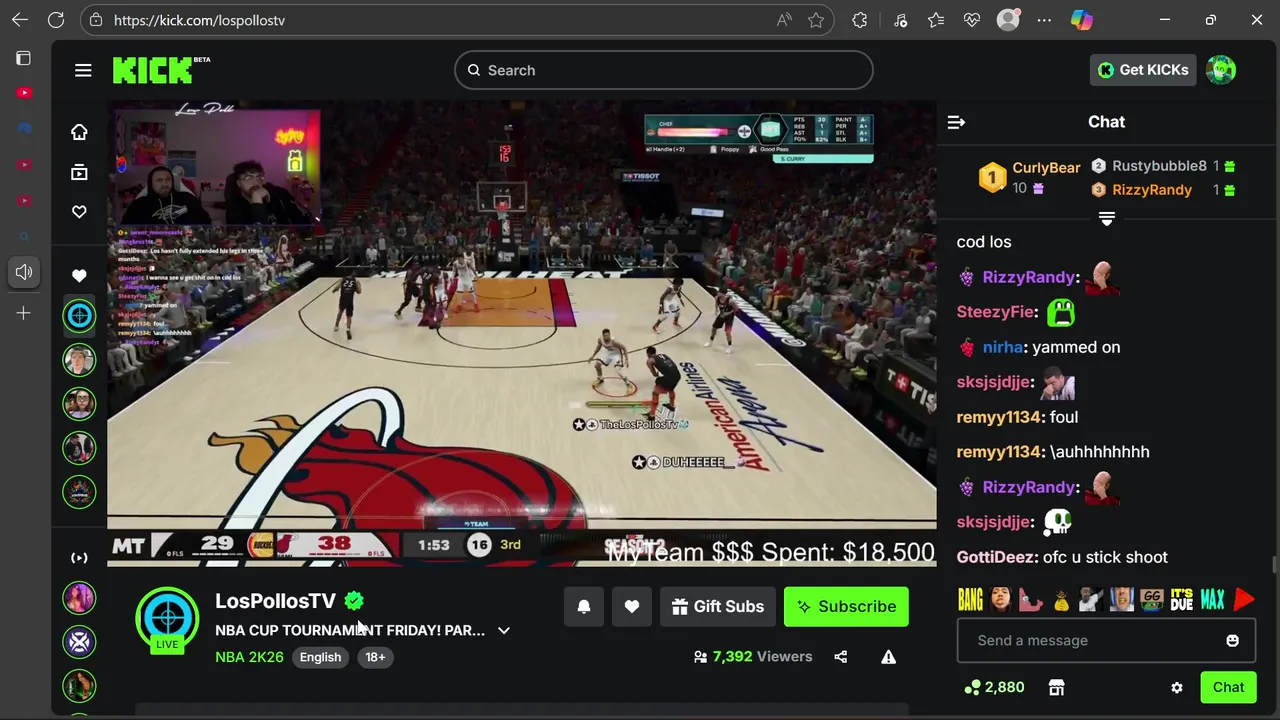Expand the gifters leaderboard chevron
This screenshot has height=720, width=1280.
pos(1106,218)
